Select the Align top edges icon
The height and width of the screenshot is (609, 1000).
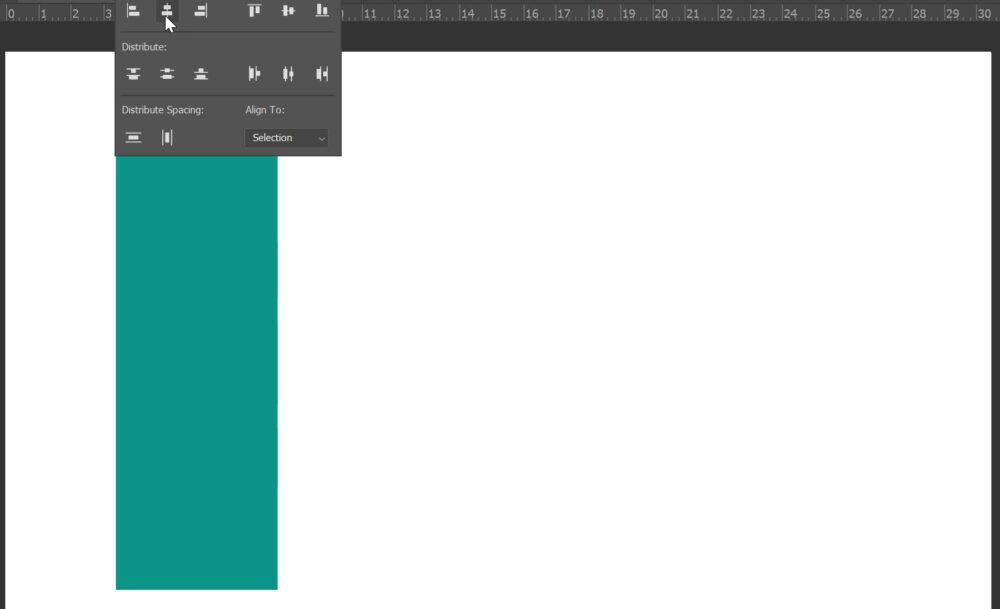click(255, 11)
